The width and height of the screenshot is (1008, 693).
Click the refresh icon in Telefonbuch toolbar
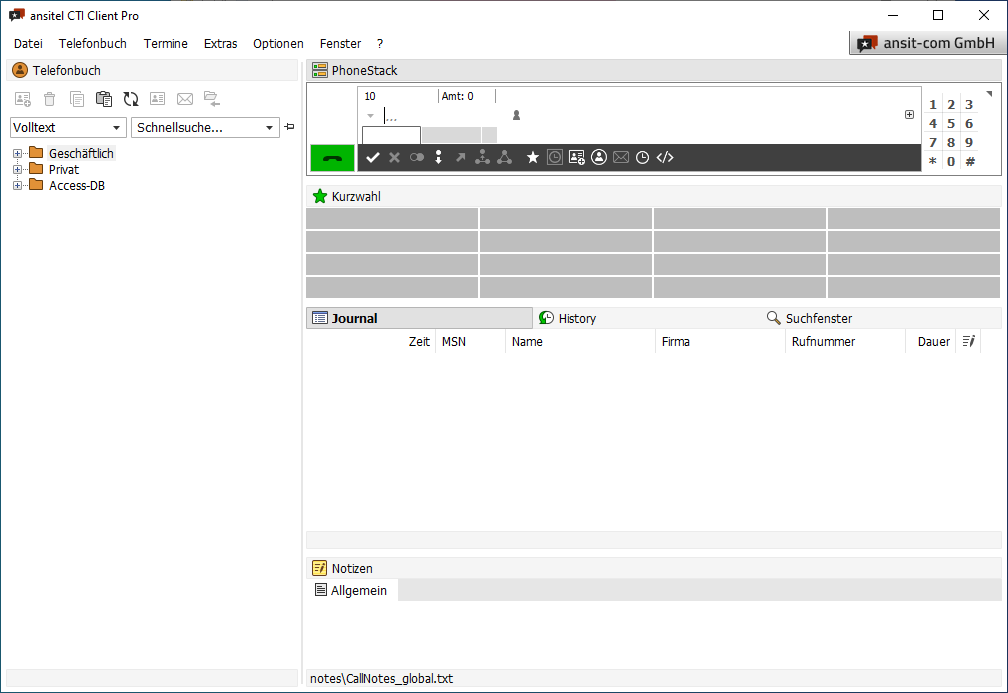[x=131, y=98]
